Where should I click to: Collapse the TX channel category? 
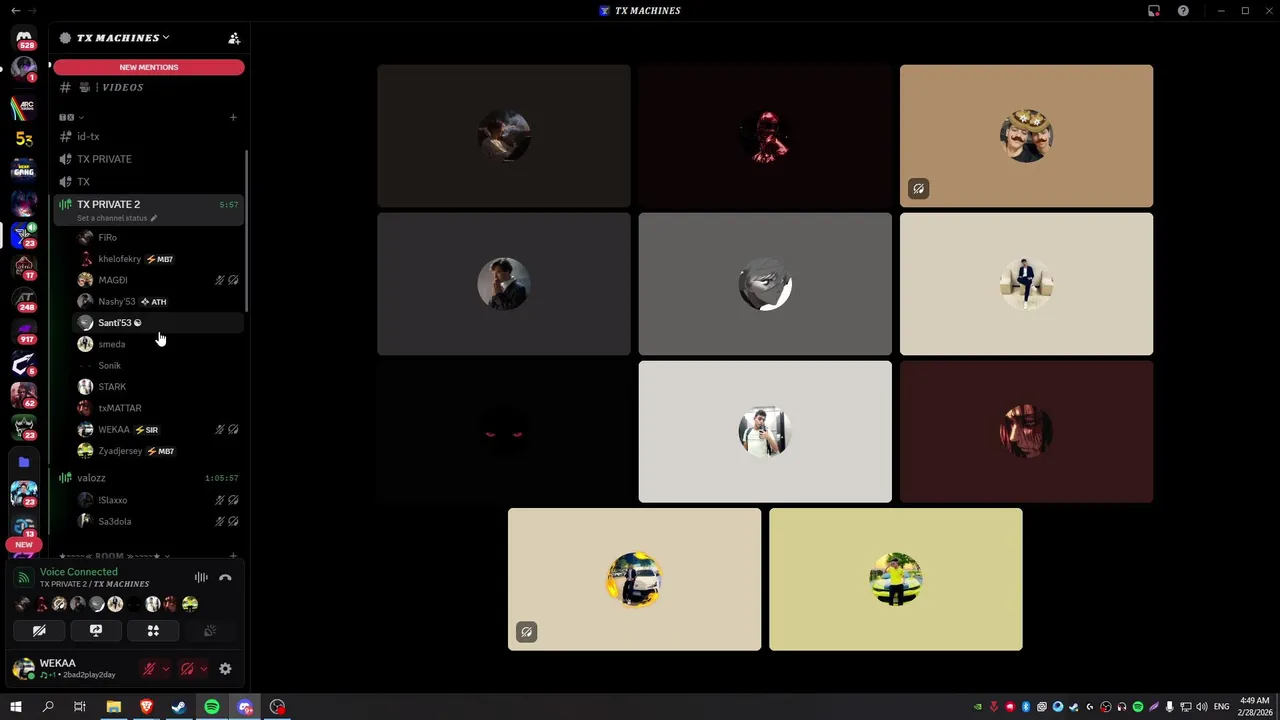[x=71, y=117]
